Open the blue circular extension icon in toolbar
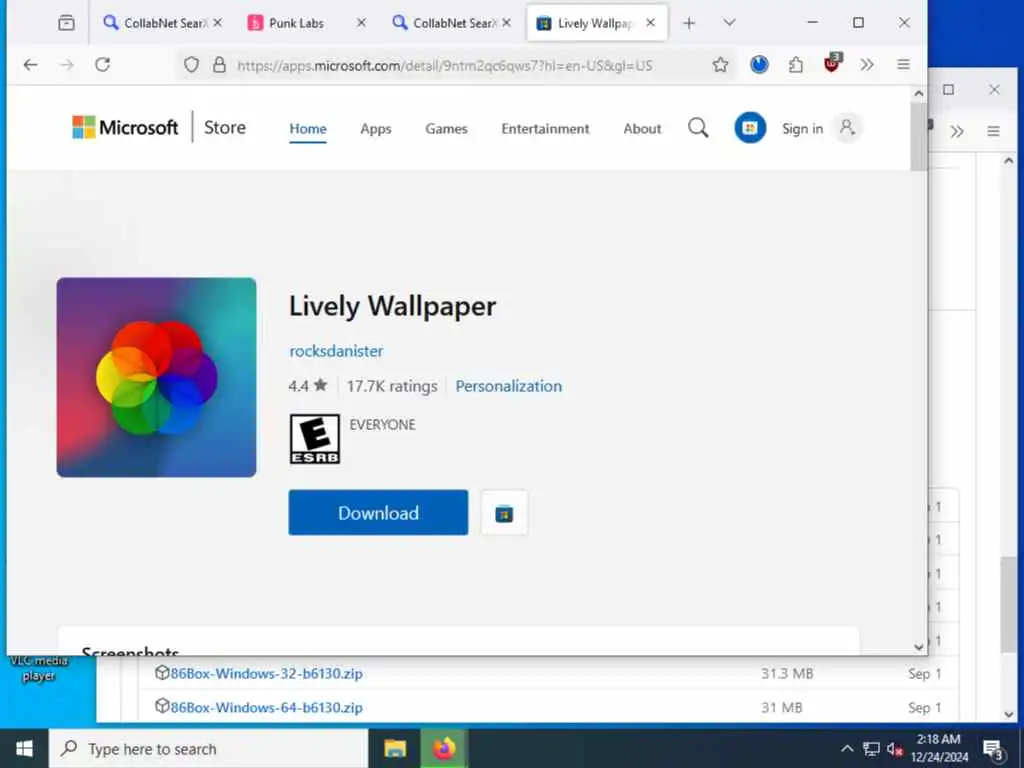The image size is (1024, 768). 759,65
